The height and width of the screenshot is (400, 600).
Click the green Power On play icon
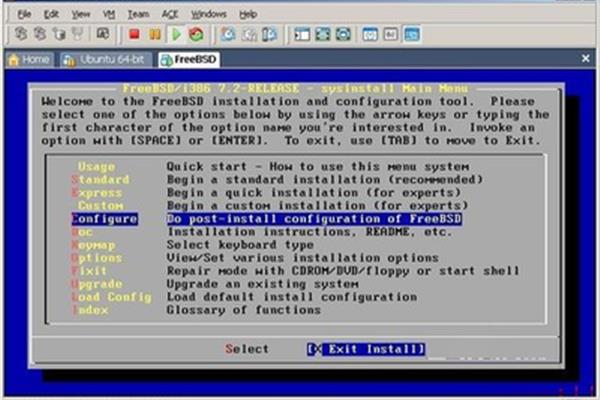click(x=176, y=34)
